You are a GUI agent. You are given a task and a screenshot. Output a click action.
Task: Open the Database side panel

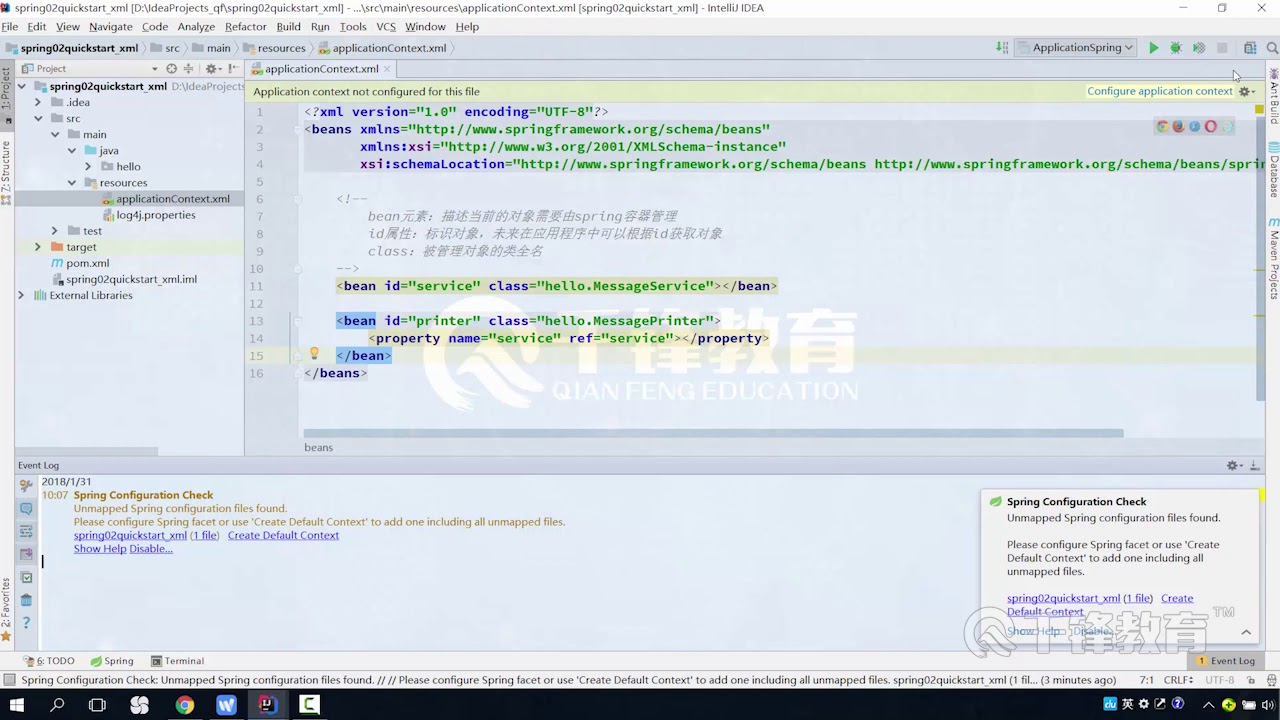click(1274, 170)
